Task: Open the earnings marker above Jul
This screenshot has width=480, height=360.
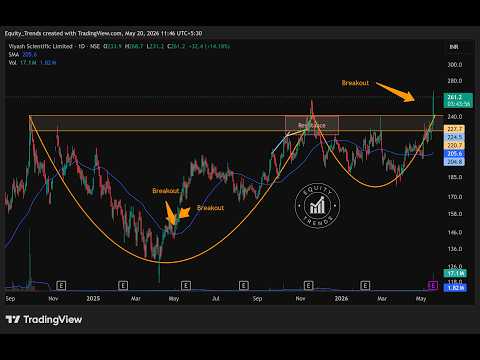Action: click(x=244, y=285)
